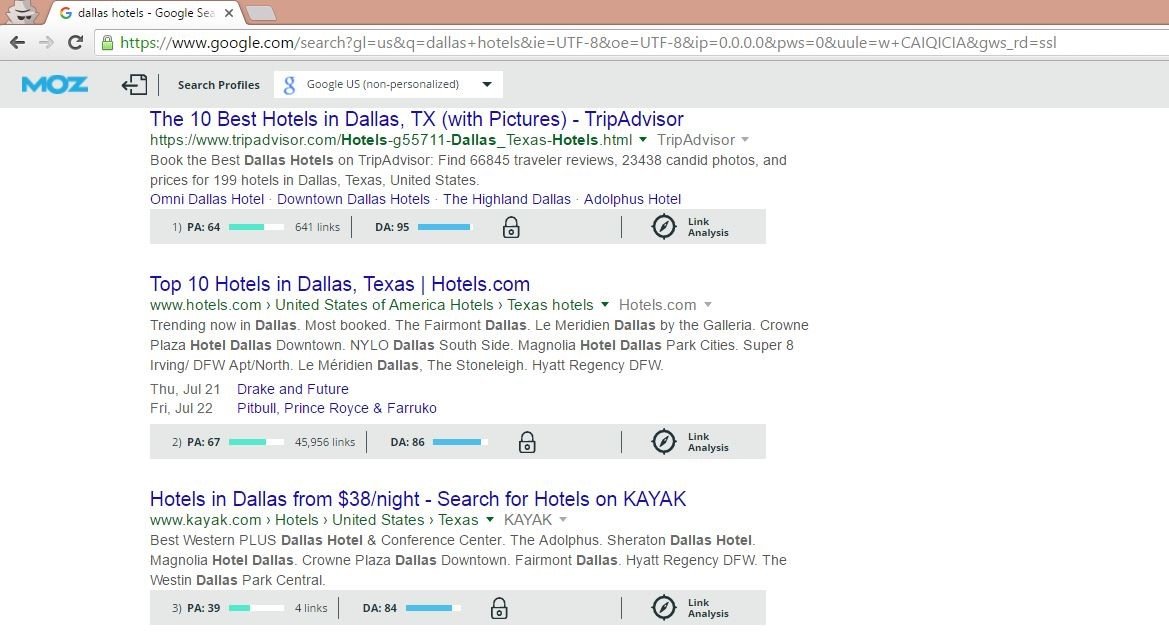Click the TripAdvisor green result URL
Viewport: 1169px width, 641px height.
pos(391,139)
